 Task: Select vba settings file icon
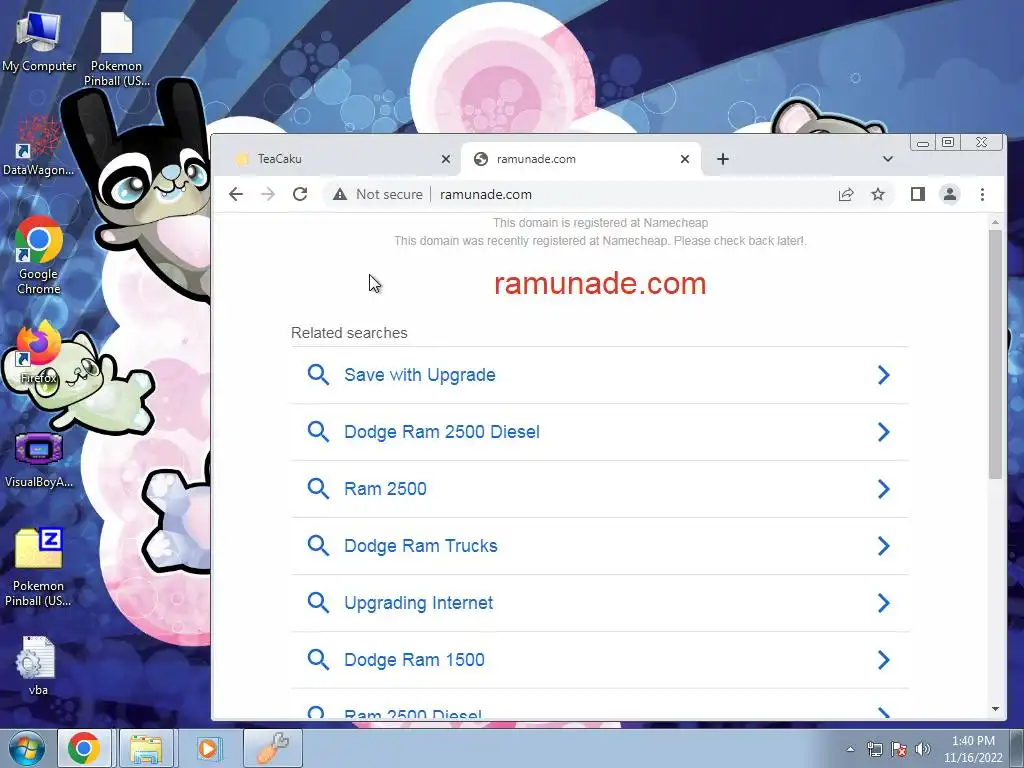pyautogui.click(x=37, y=665)
